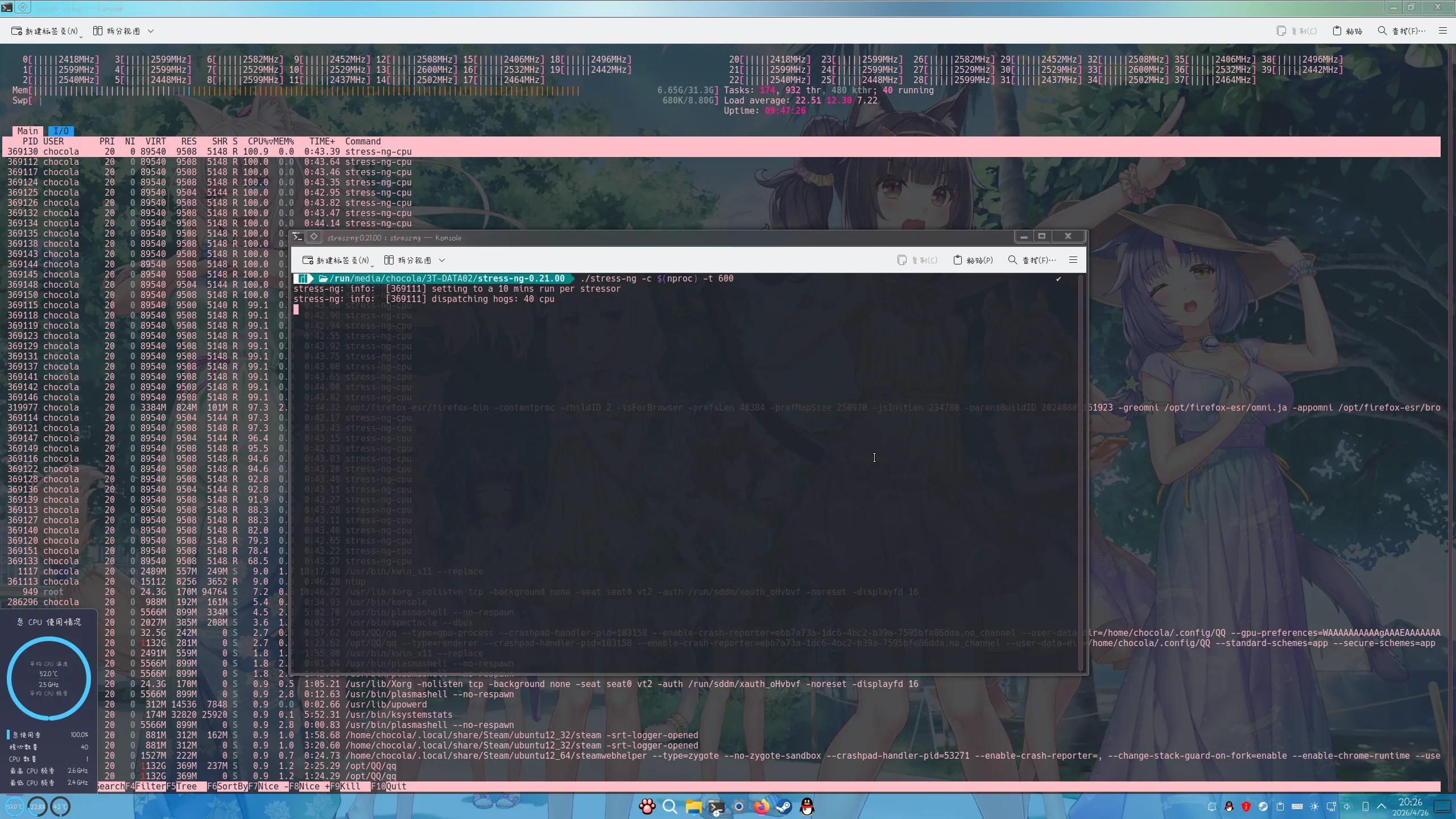This screenshot has height=819, width=1456.
Task: Click the F6 SortBy function in htop
Action: tap(227, 787)
